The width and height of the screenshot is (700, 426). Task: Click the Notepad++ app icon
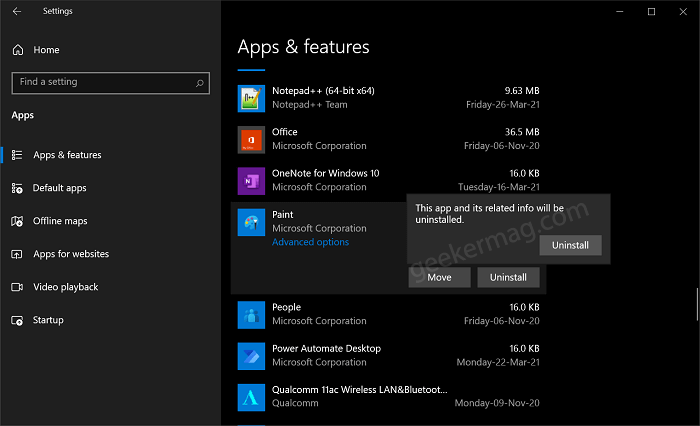tap(251, 99)
